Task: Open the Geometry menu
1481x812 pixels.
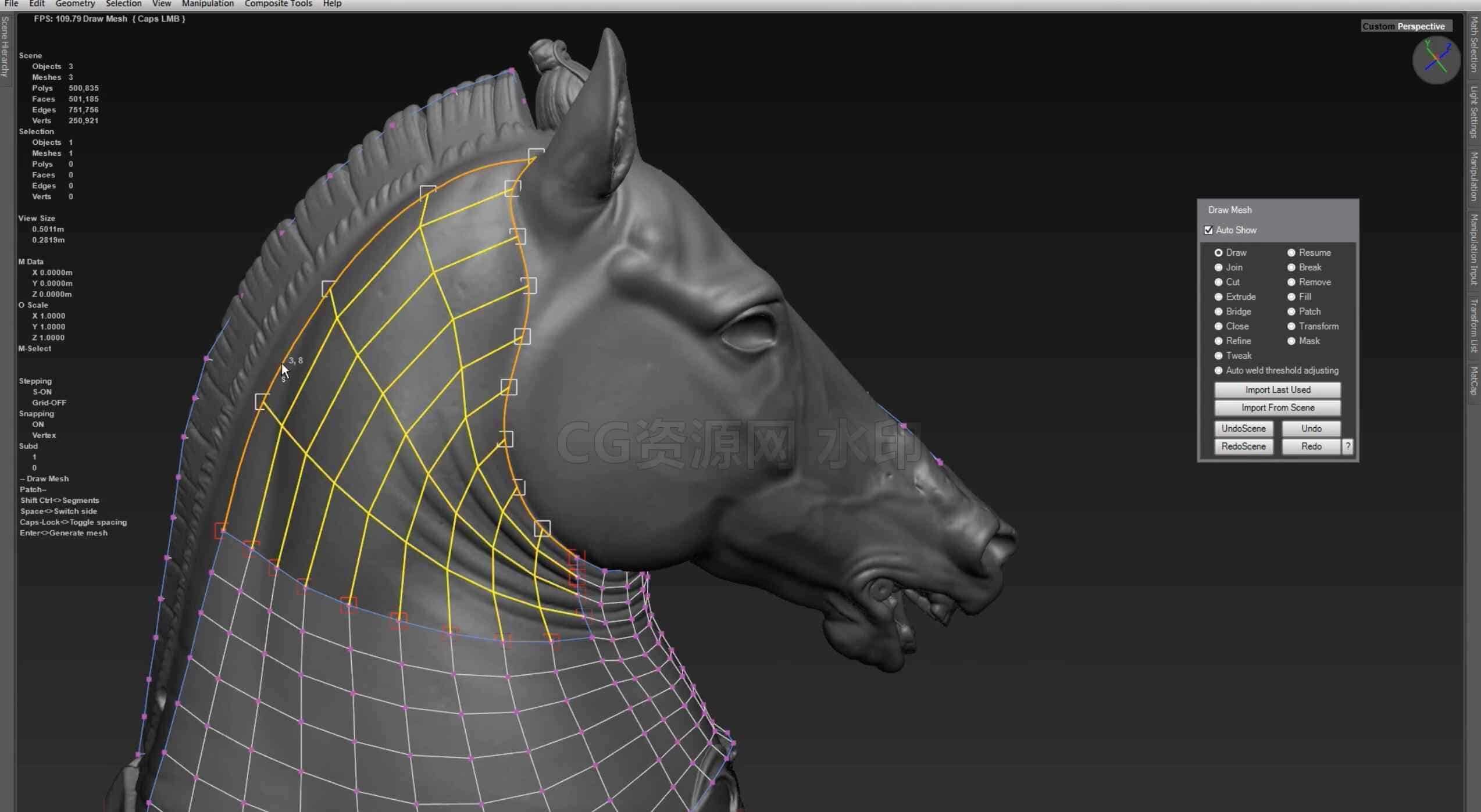Action: coord(75,4)
